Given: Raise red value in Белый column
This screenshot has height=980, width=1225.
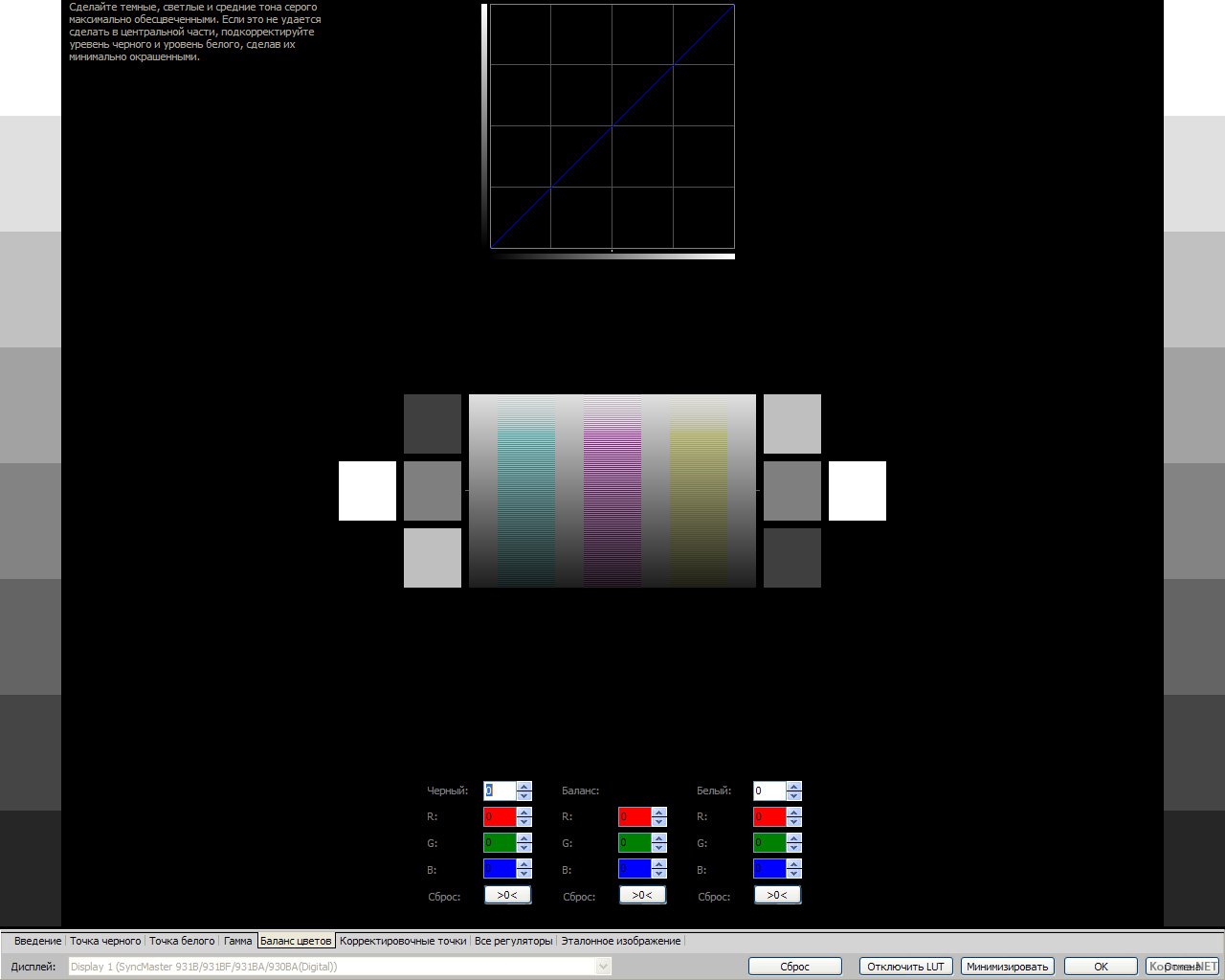Looking at the screenshot, I should click(793, 813).
